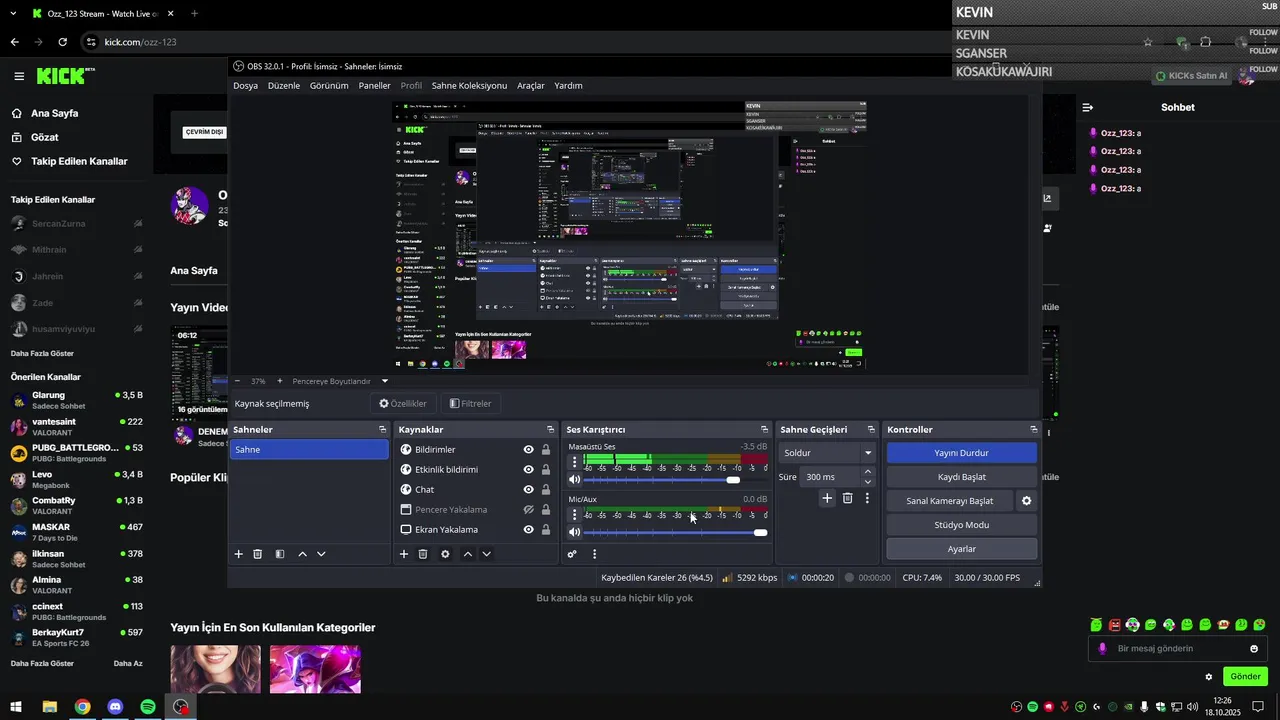This screenshot has width=1280, height=720.
Task: Move scene down arrow in Sahneler panel
Action: pyautogui.click(x=321, y=554)
